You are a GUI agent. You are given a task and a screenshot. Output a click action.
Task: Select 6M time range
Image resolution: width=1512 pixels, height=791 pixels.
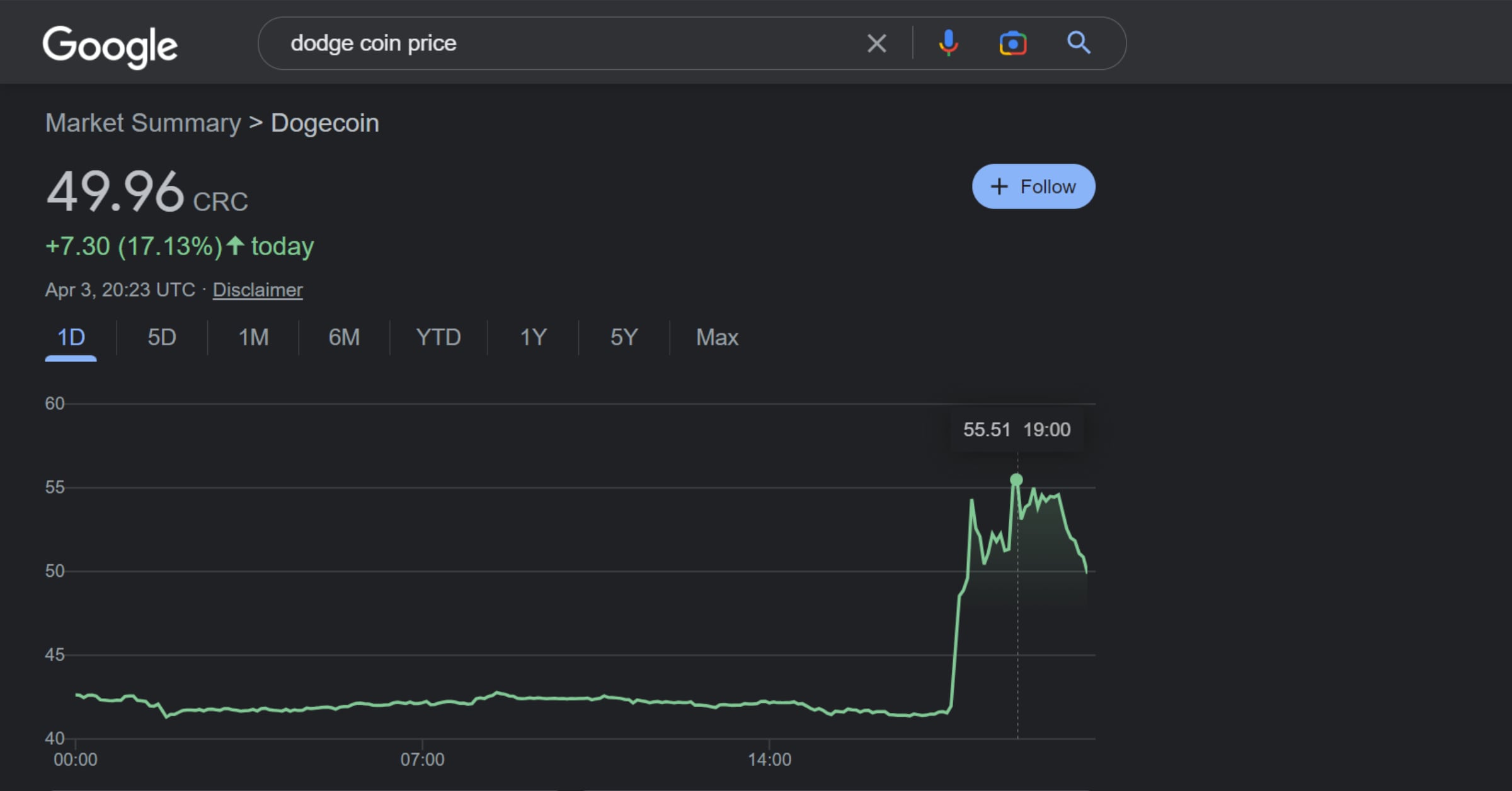coord(344,338)
